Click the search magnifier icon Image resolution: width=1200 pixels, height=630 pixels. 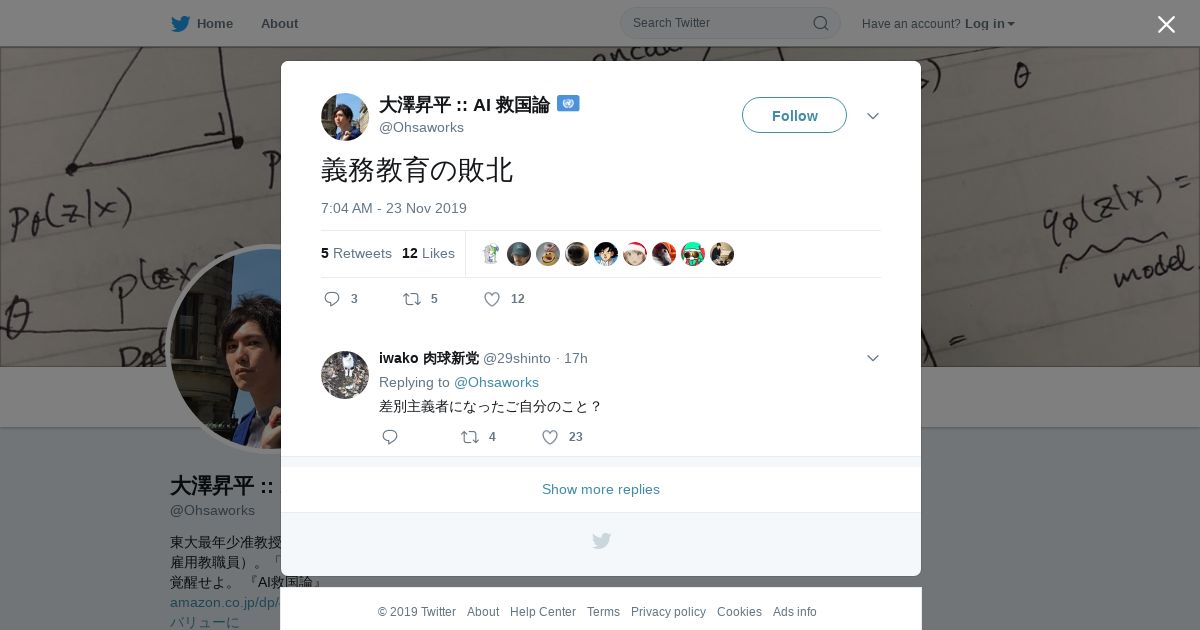820,23
